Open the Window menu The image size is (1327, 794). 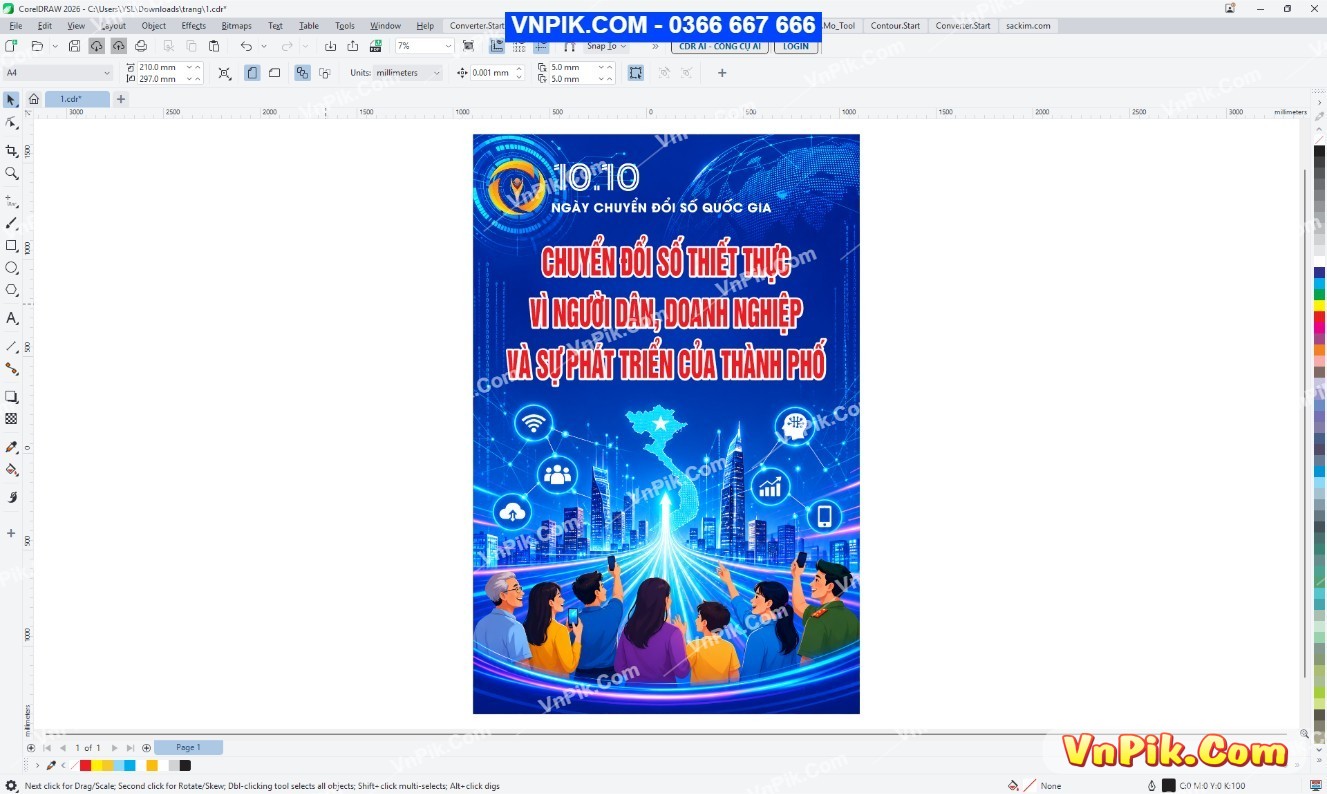pyautogui.click(x=385, y=26)
